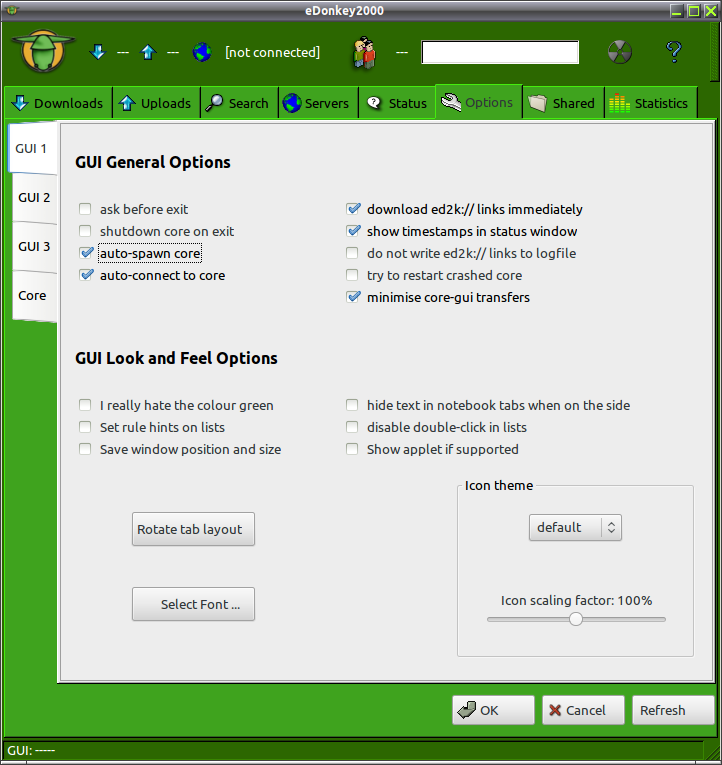Click the Rotate tab layout button
722x765 pixels.
coord(193,529)
